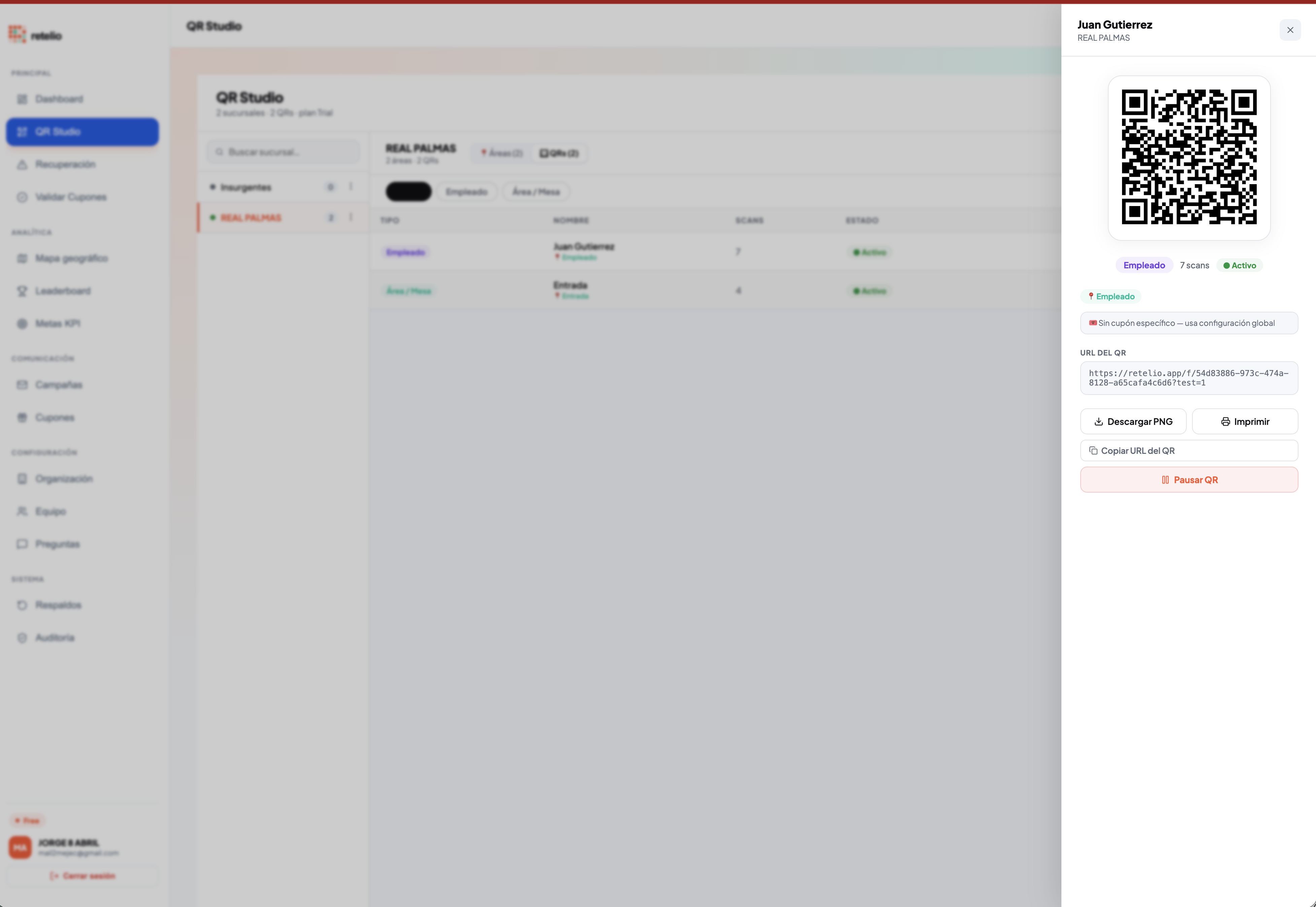1316x907 pixels.
Task: Open QR Studio in the sidebar
Action: coord(83,132)
